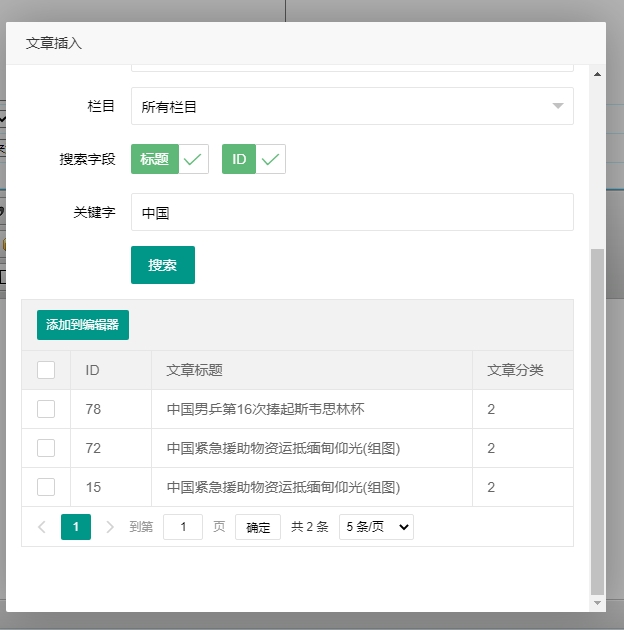Click the 文章标题 column header
624x630 pixels.
pyautogui.click(x=194, y=370)
